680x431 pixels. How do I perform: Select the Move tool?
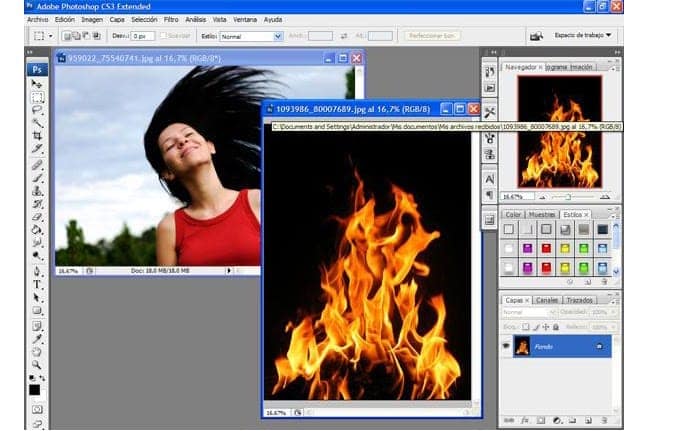(37, 84)
